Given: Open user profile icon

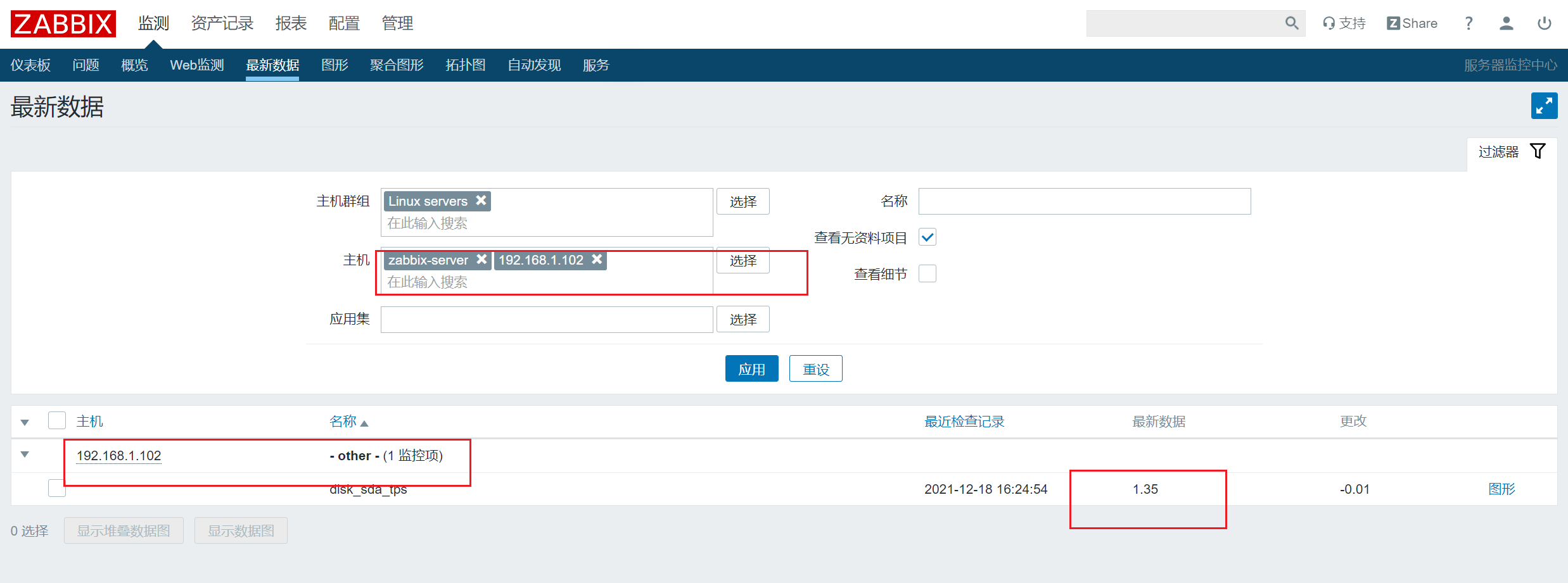Looking at the screenshot, I should [1507, 23].
